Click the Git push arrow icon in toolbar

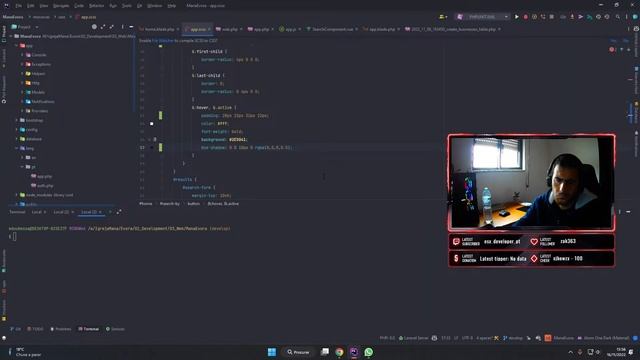[580, 17]
